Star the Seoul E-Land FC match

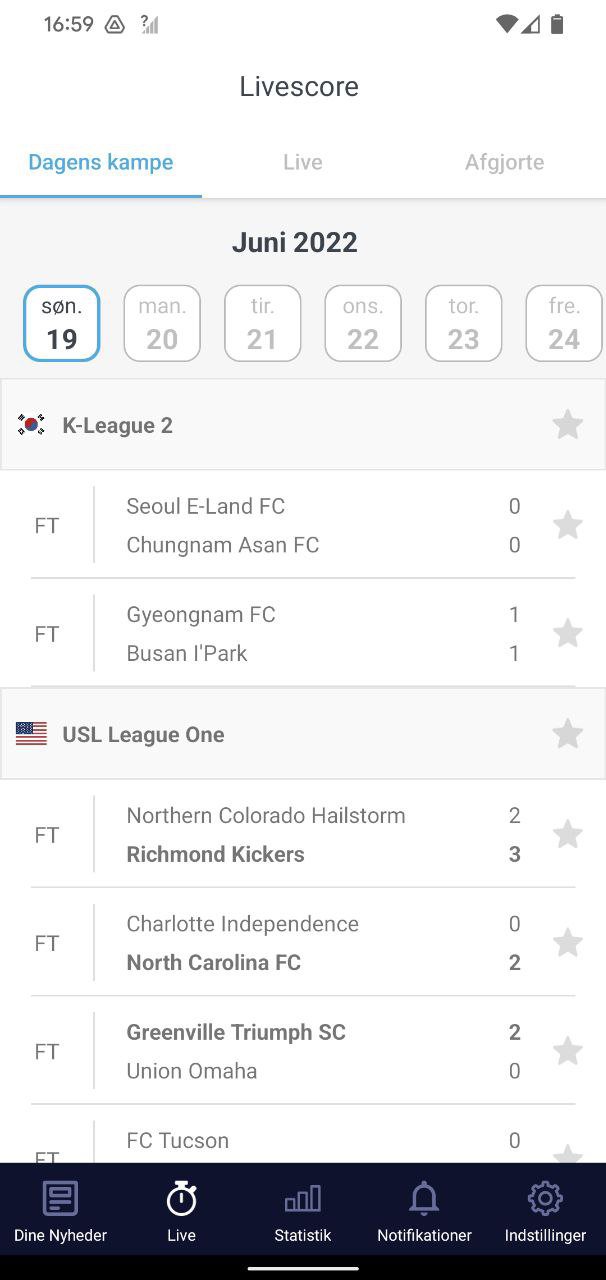coord(567,525)
